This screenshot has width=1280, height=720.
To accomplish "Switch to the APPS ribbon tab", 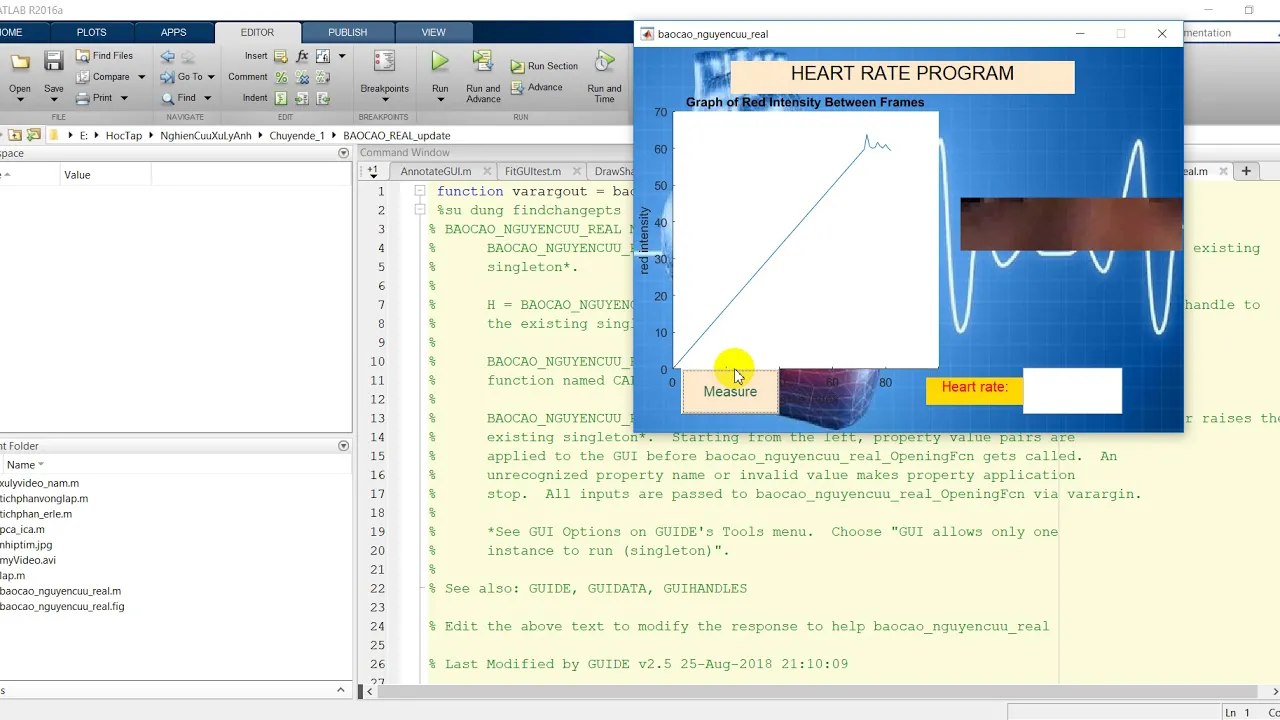I will 173,32.
